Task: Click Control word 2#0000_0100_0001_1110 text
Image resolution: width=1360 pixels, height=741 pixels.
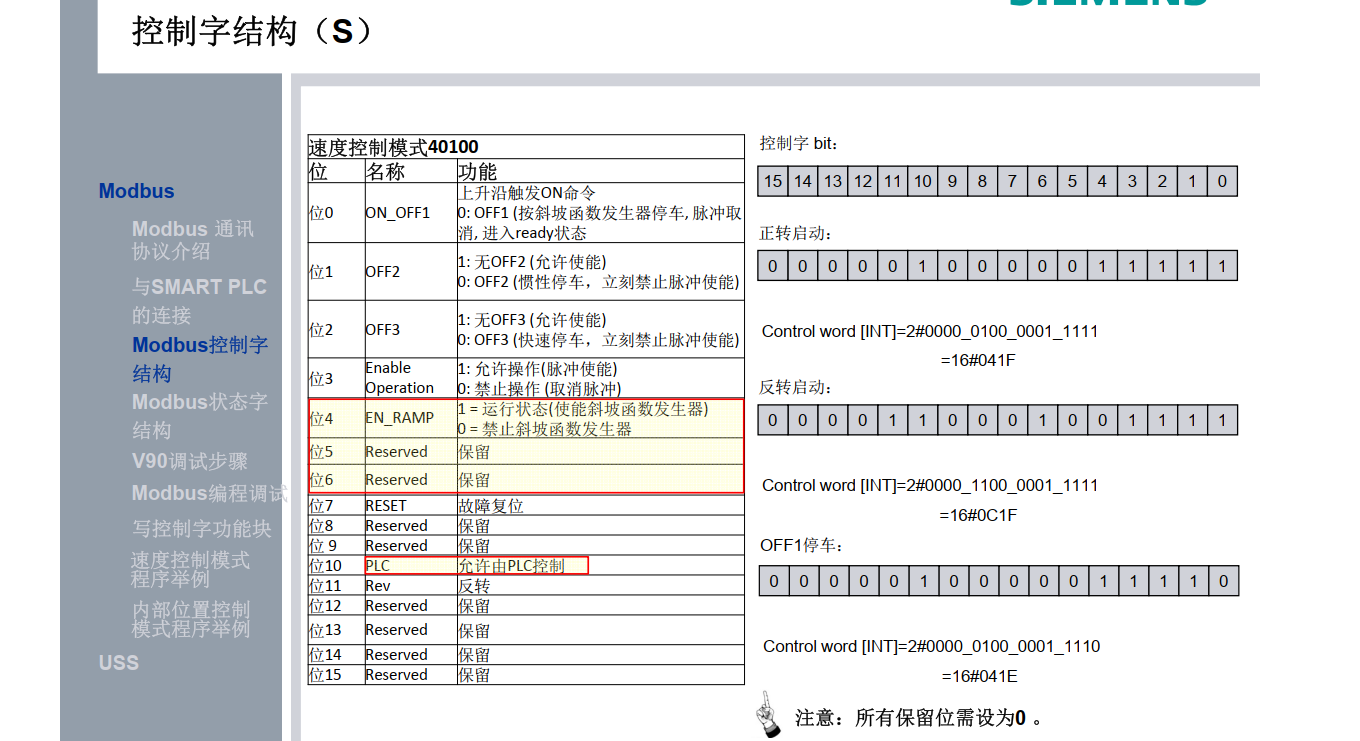Action: pos(931,646)
